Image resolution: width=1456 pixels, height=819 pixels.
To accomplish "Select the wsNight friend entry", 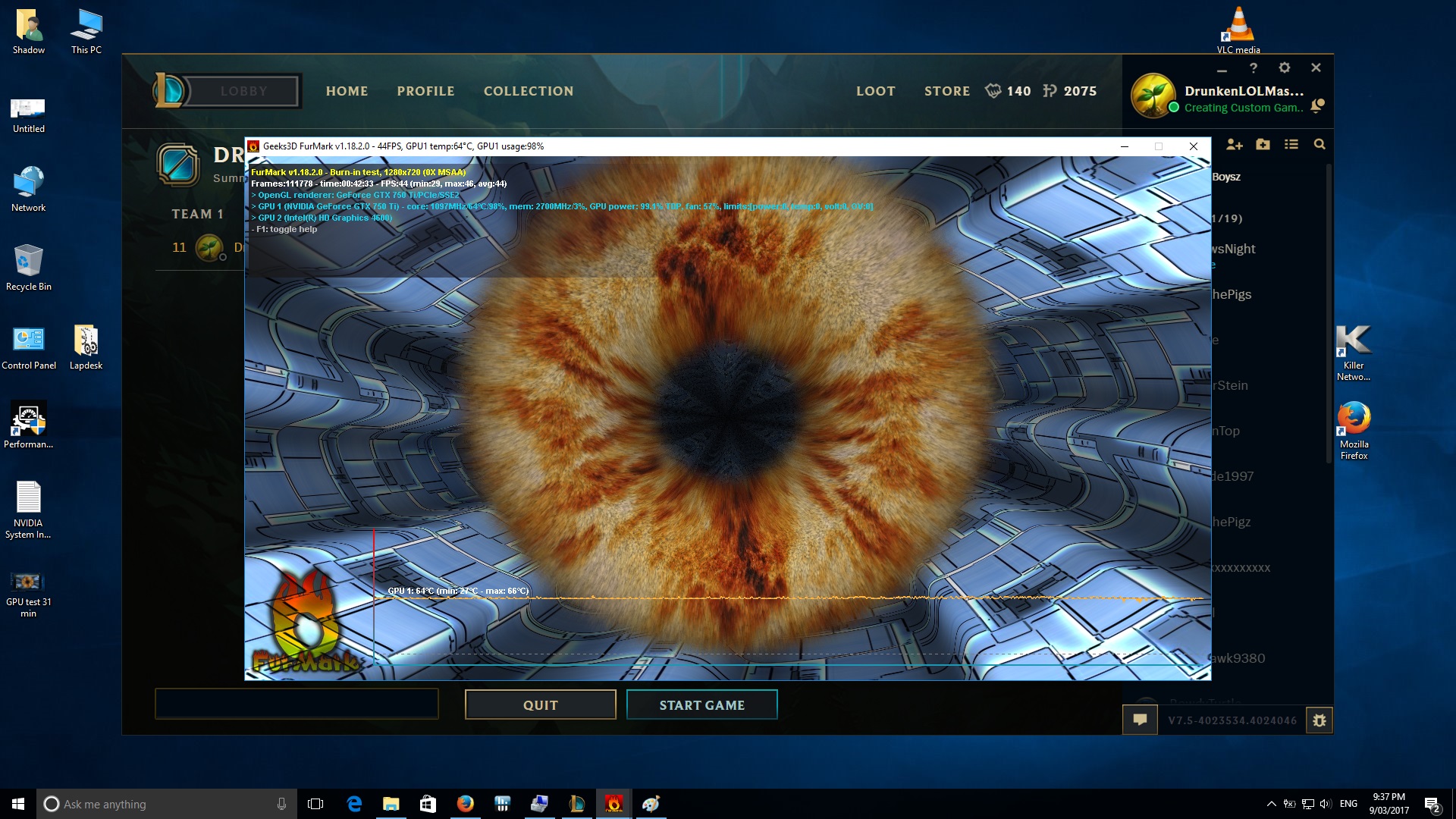I will click(x=1233, y=249).
